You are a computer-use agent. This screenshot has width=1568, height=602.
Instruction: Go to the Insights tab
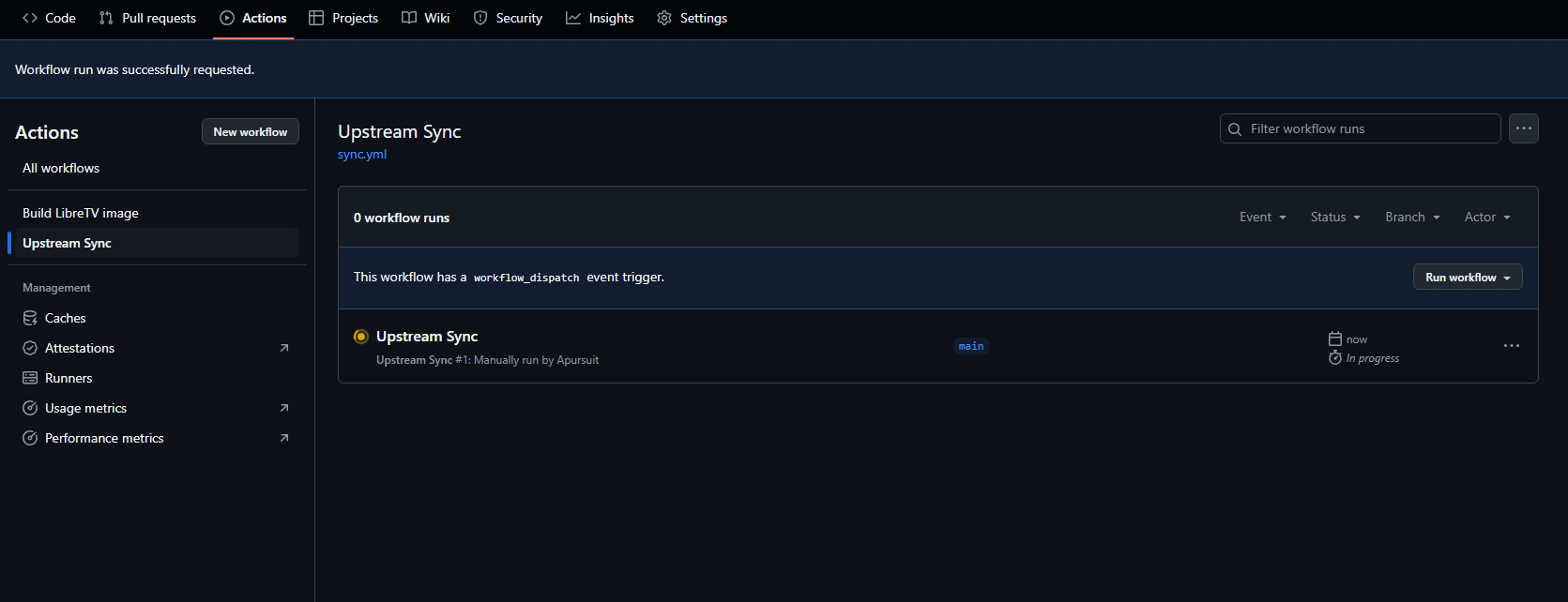(600, 18)
